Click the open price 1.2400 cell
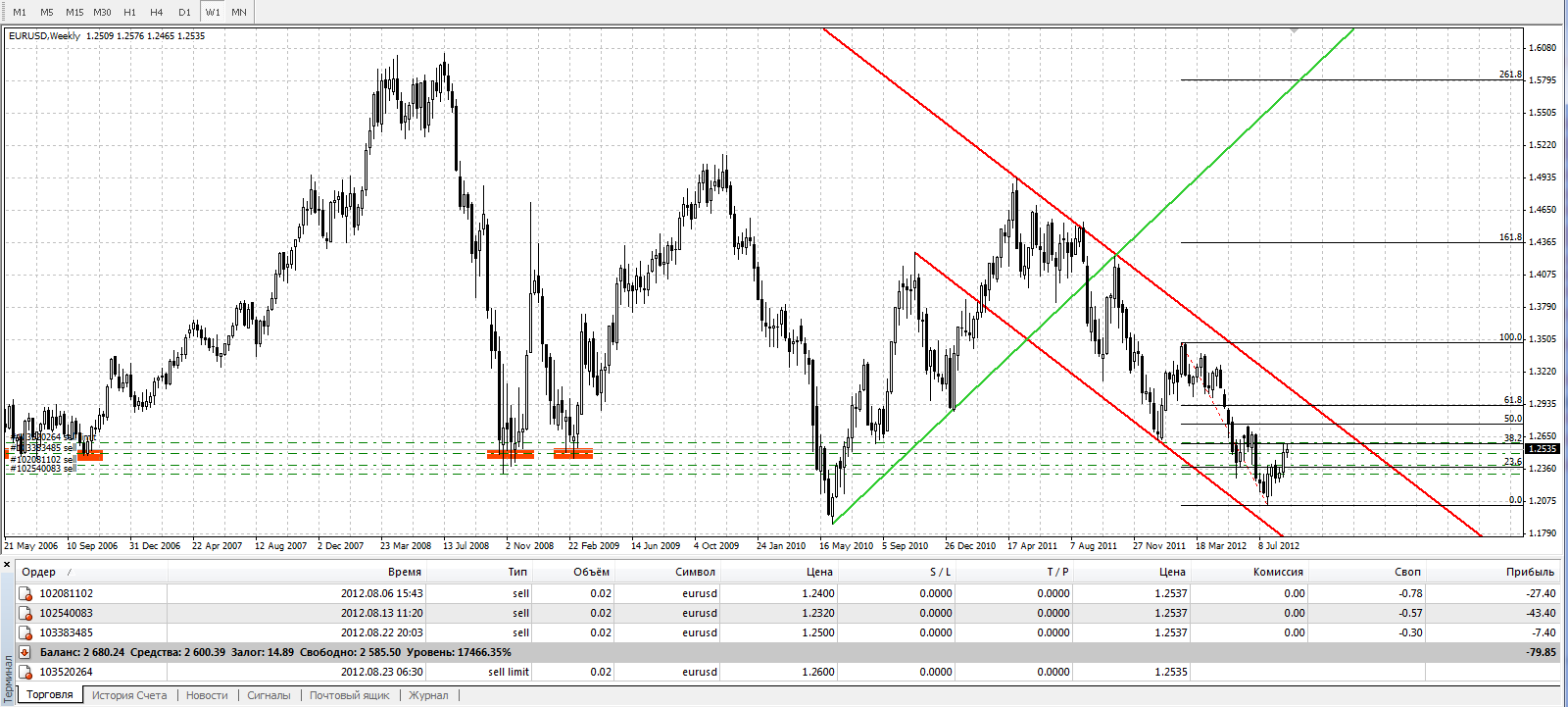This screenshot has height=707, width=1568. [818, 593]
